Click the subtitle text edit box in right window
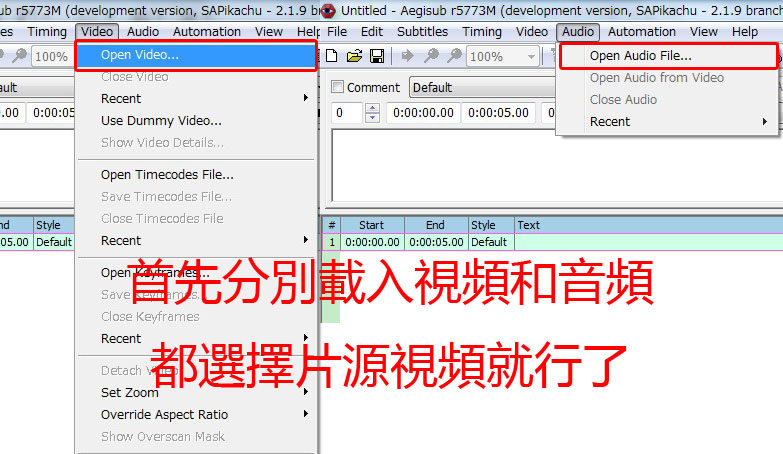783x454 pixels. (x=557, y=166)
